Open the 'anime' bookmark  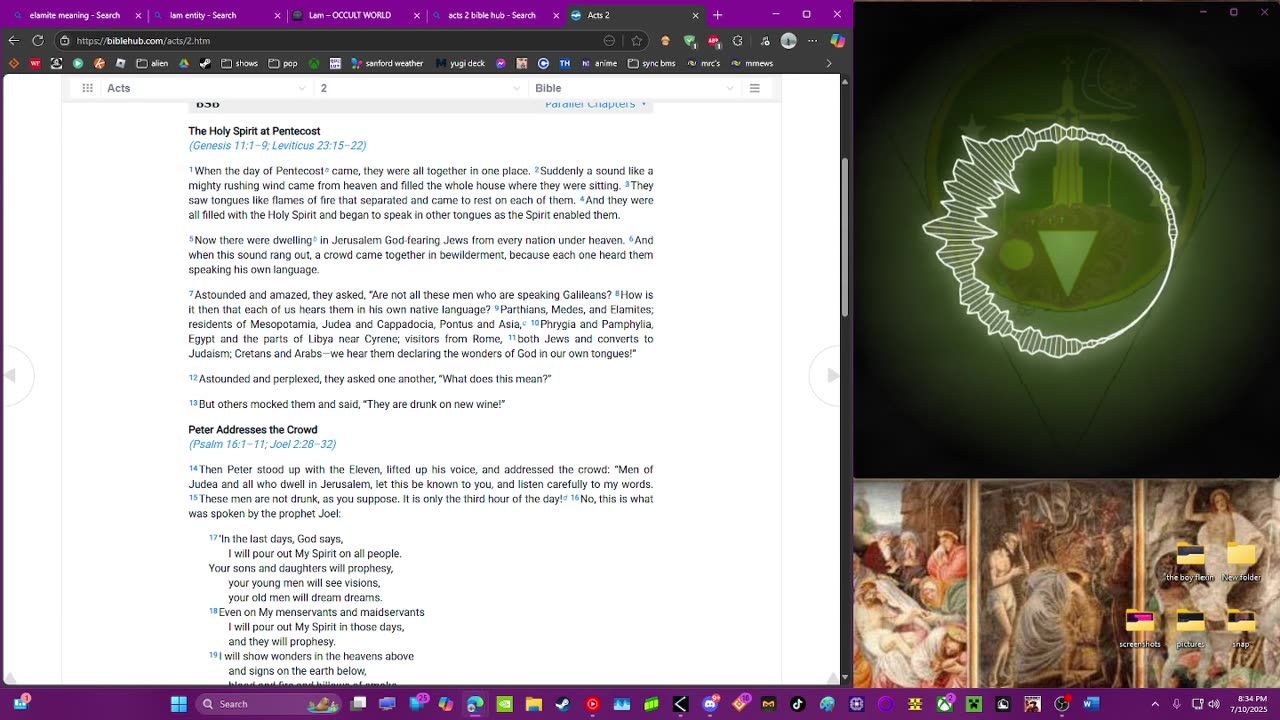pos(598,63)
